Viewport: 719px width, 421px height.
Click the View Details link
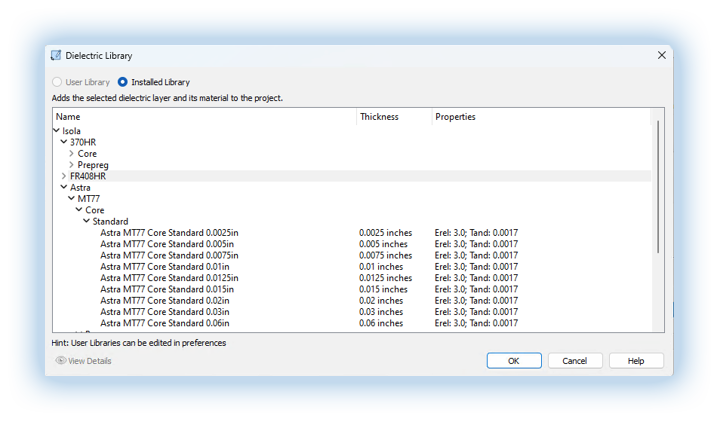coord(89,361)
